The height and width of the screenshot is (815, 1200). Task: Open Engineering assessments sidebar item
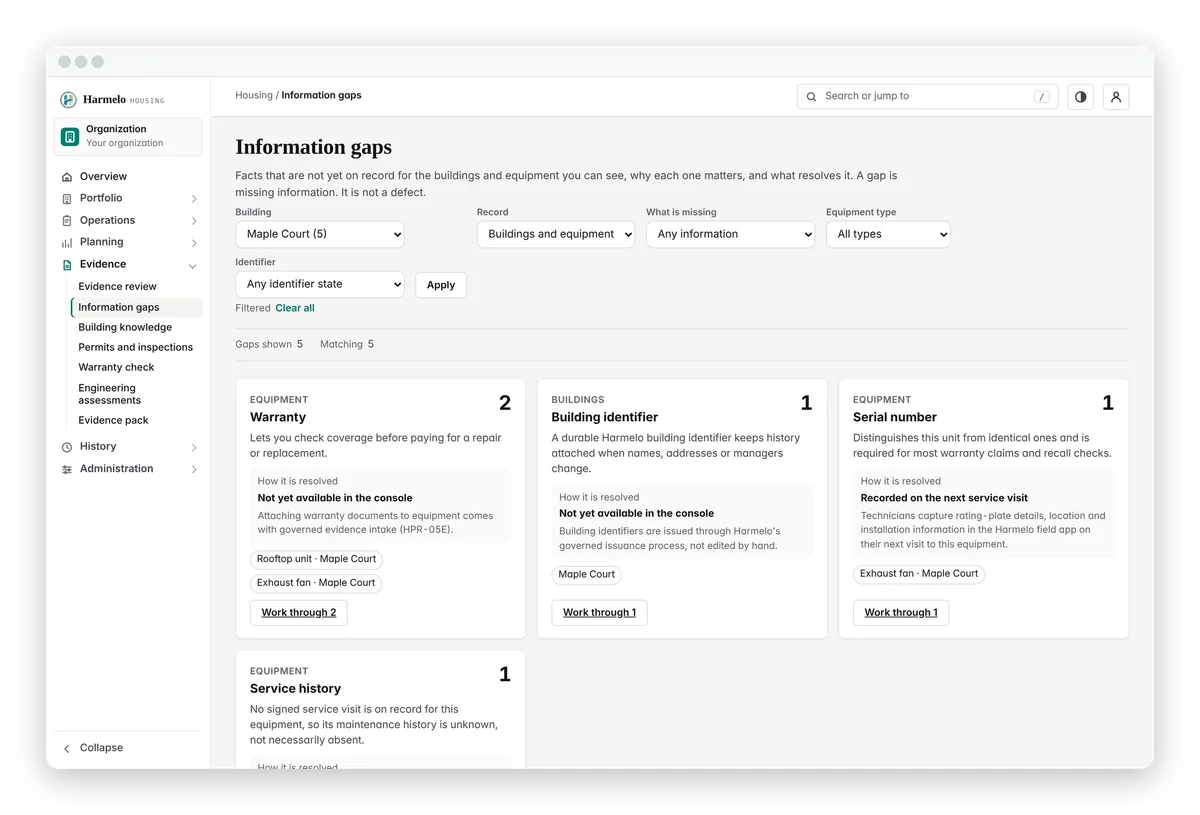(x=109, y=394)
